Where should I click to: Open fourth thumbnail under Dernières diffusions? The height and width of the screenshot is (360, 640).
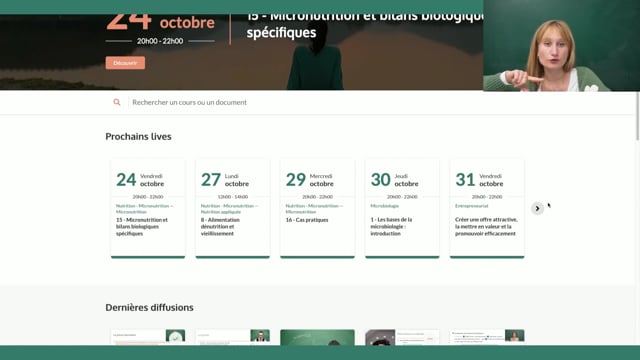click(x=402, y=337)
